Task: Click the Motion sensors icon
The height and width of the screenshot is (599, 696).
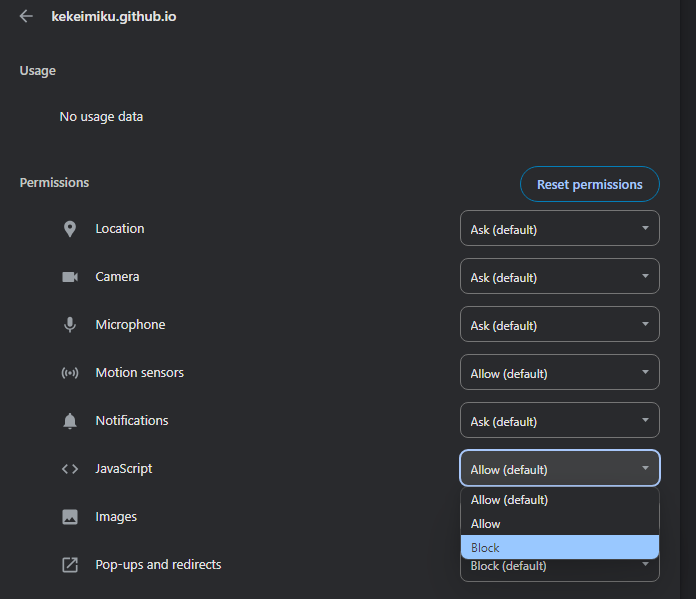Action: coord(70,373)
